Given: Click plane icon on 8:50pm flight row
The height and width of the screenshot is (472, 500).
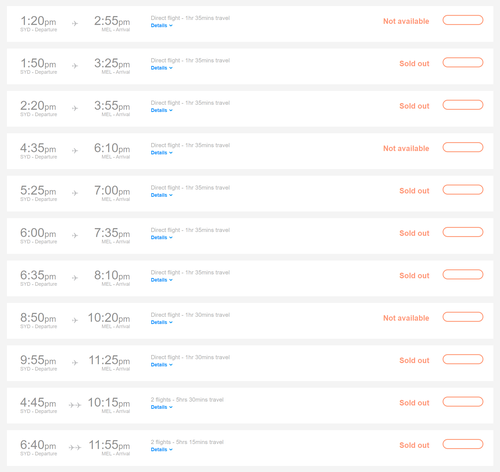Looking at the screenshot, I should [75, 320].
